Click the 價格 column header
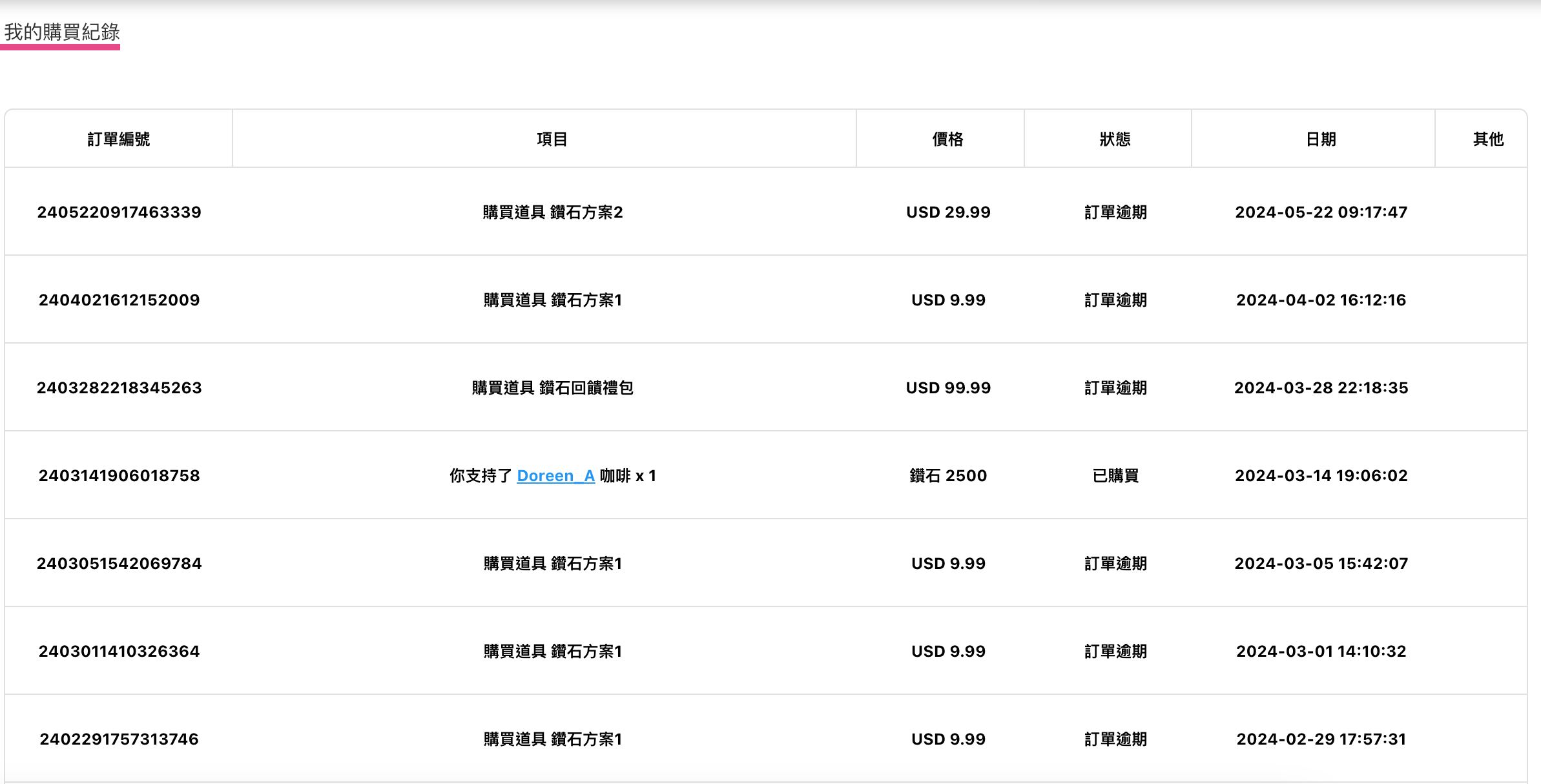 pyautogui.click(x=947, y=139)
